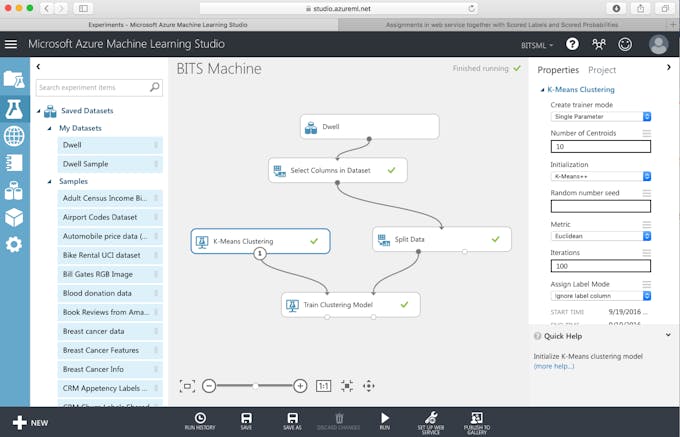Screen dimensions: 680x437
Task: Select the Select Columns in Dataset module
Action: 337,170
